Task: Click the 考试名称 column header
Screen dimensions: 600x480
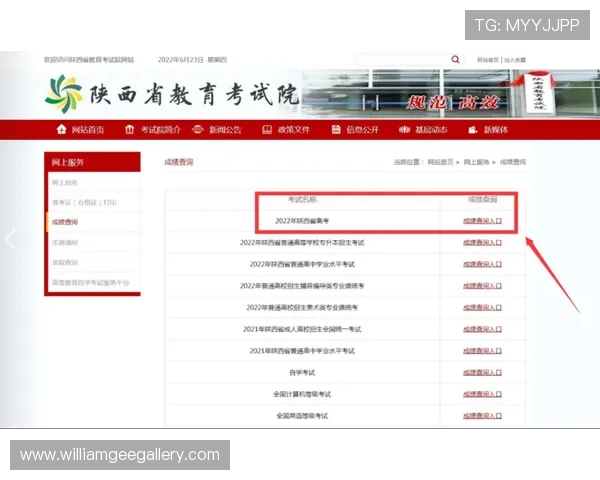Action: (302, 199)
